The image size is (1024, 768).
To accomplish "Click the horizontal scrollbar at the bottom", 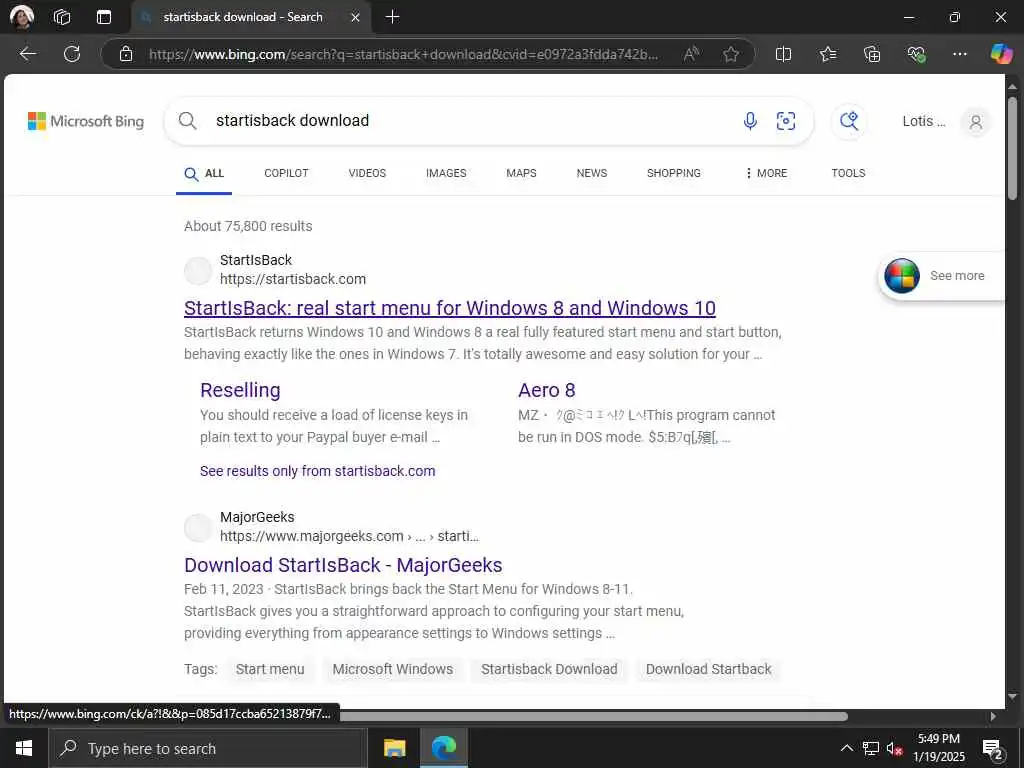I will pos(593,716).
